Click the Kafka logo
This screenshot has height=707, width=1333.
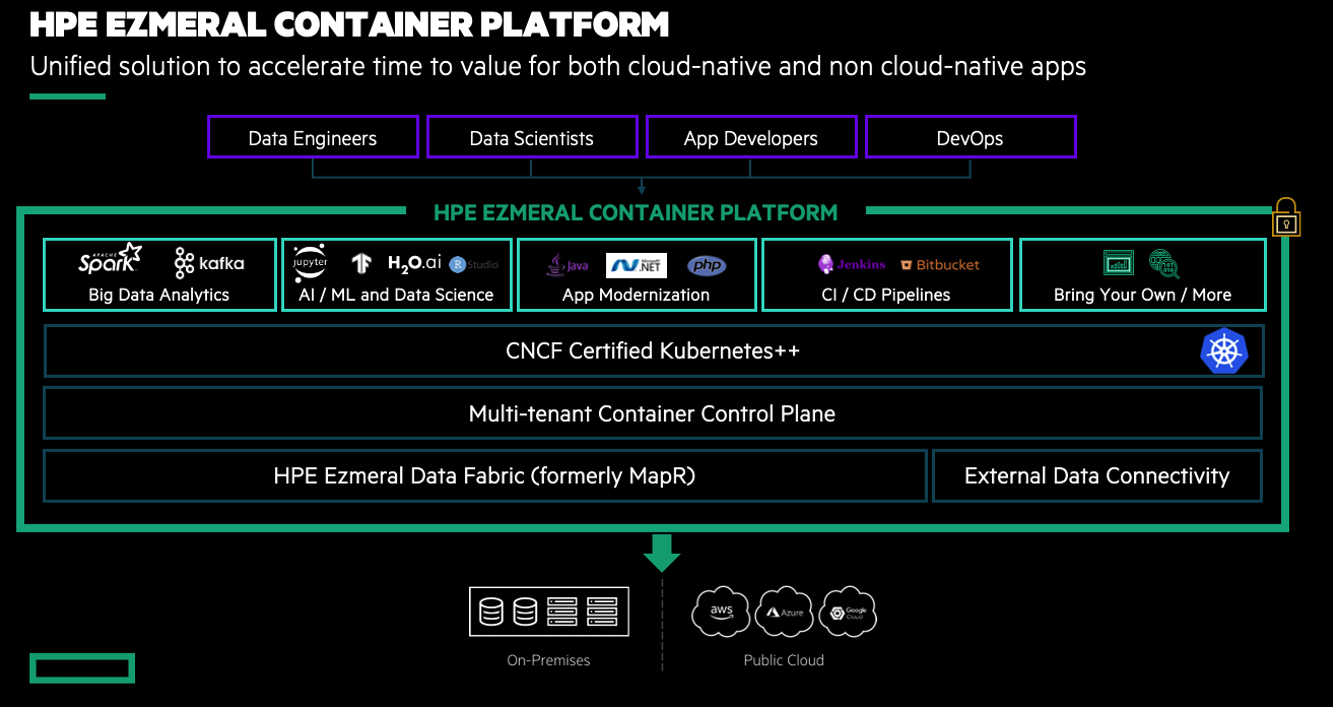(x=209, y=263)
